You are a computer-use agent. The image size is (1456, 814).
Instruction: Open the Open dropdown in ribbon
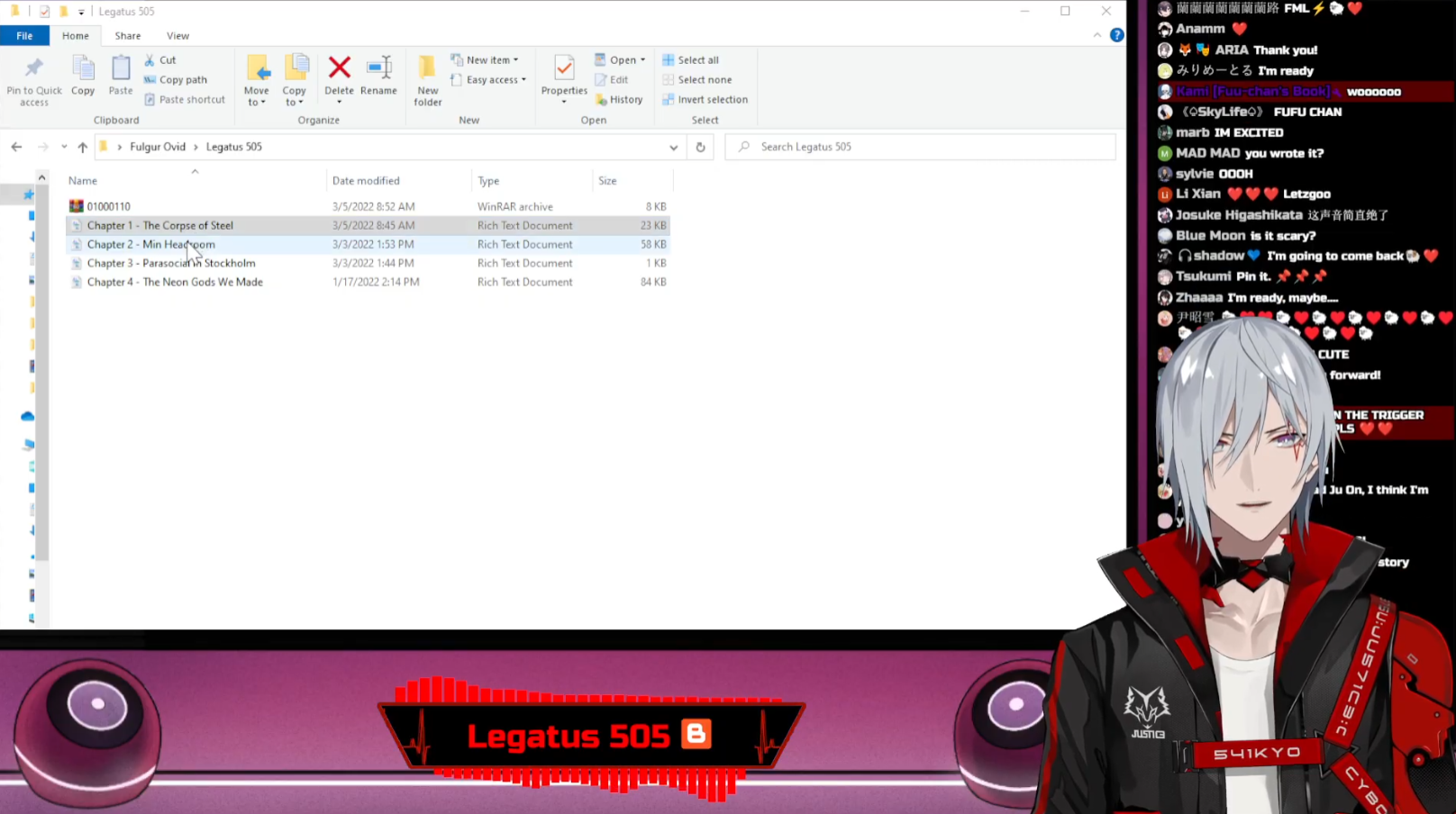[x=620, y=60]
